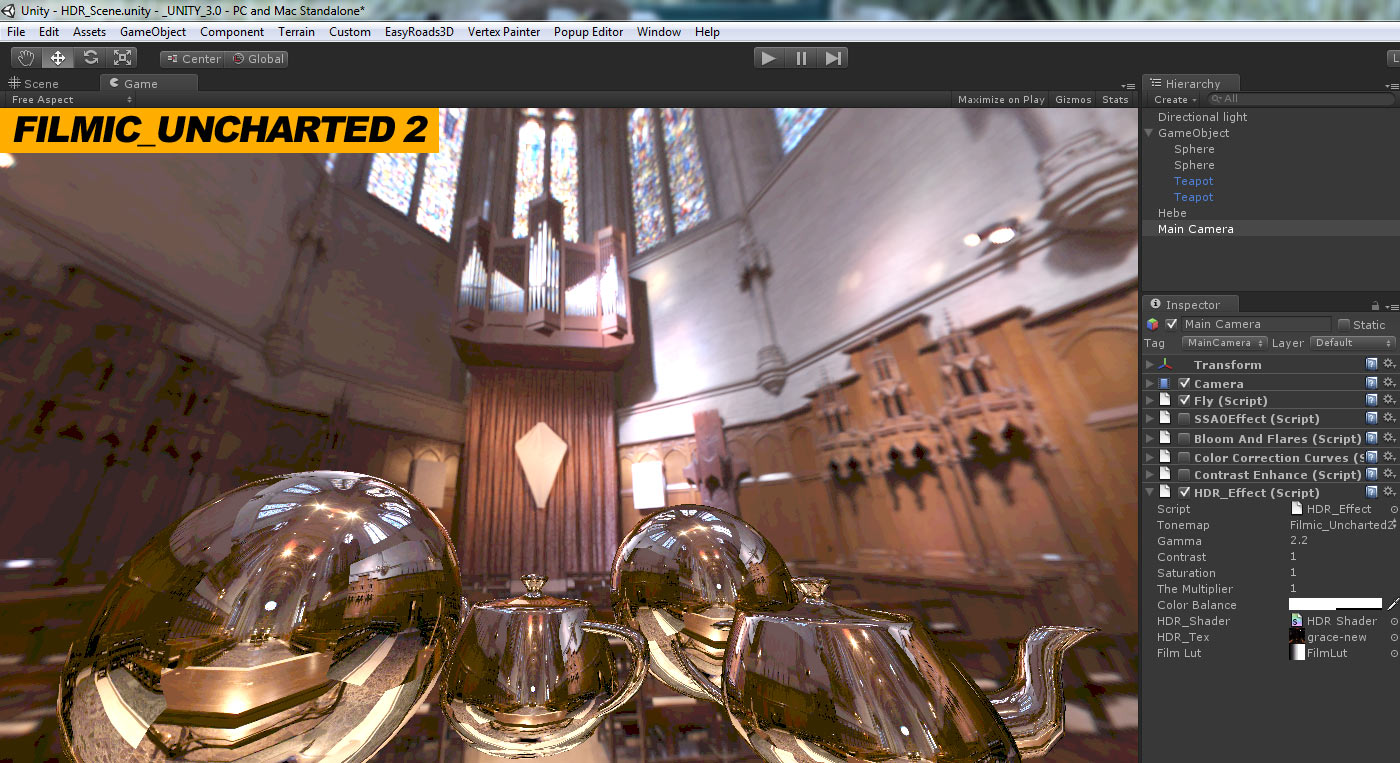
Task: Open the Create dropdown in Hierarchy
Action: point(1175,100)
